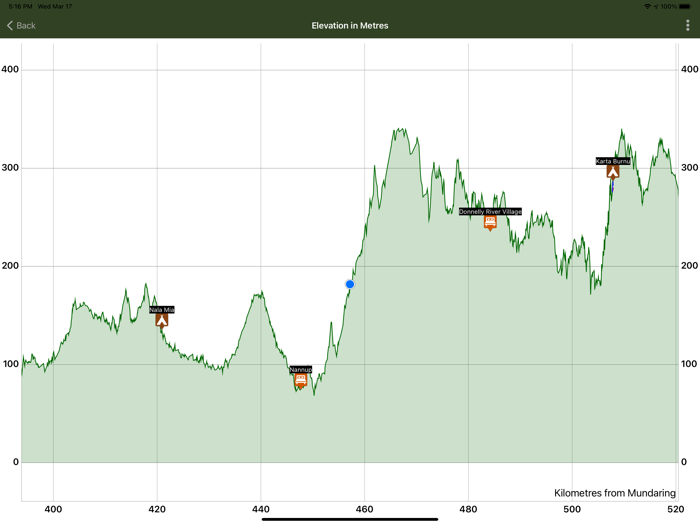Click the Karta Burnu label
The image size is (700, 525).
point(613,161)
